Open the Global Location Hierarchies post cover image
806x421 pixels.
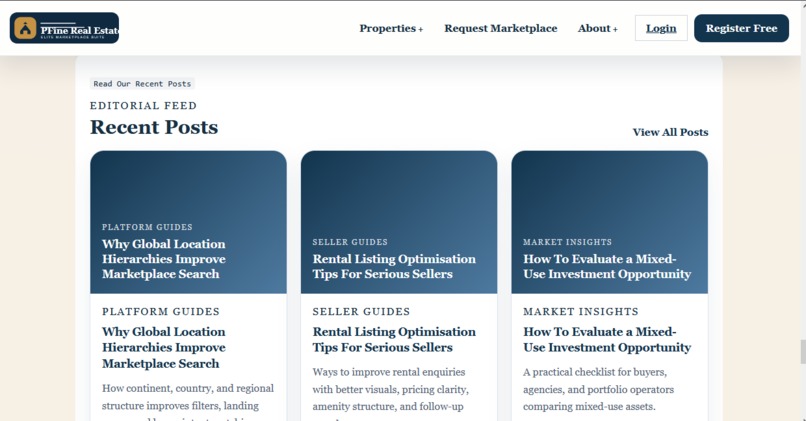(x=188, y=222)
